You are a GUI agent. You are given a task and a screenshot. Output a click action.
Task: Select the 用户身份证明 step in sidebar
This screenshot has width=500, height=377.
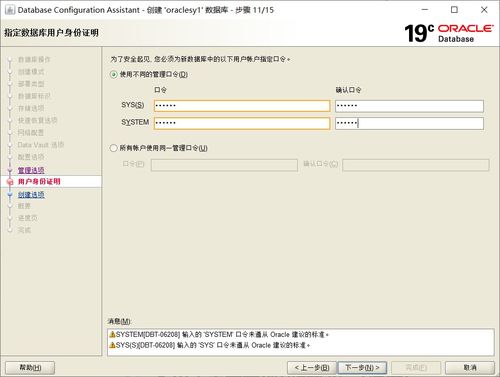(39, 182)
